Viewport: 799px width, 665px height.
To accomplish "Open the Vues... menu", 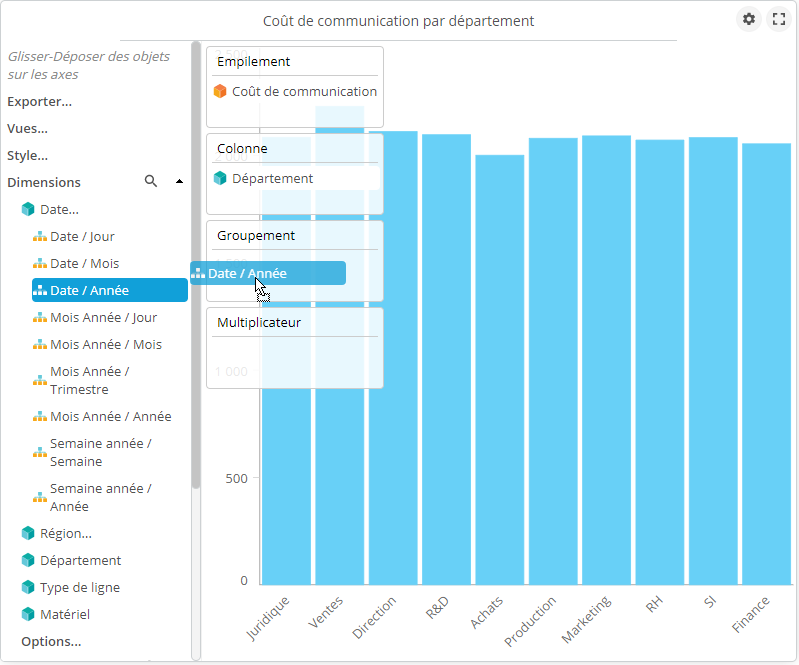I will tap(27, 128).
